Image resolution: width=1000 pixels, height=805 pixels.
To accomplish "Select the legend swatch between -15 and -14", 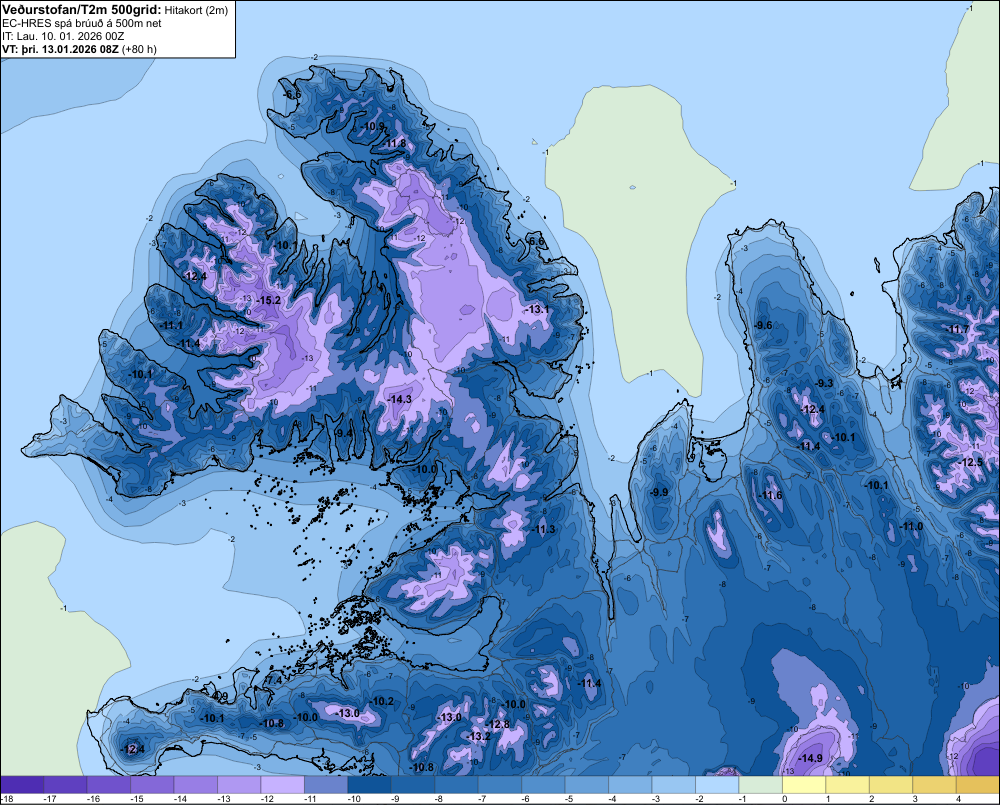I will [152, 784].
